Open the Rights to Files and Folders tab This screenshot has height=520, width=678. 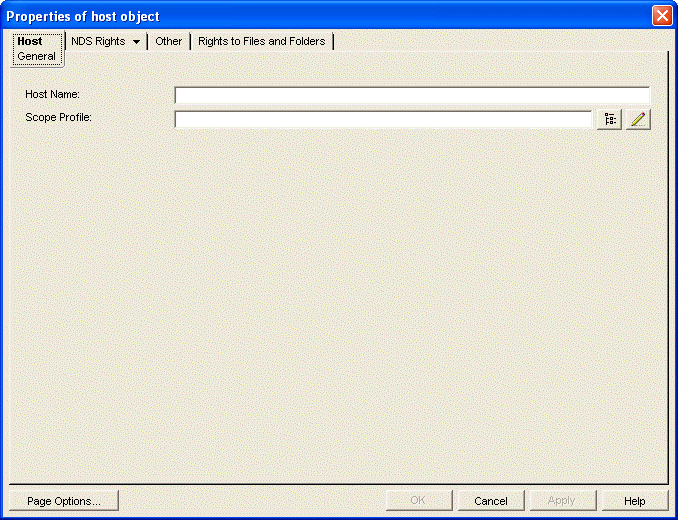(262, 41)
